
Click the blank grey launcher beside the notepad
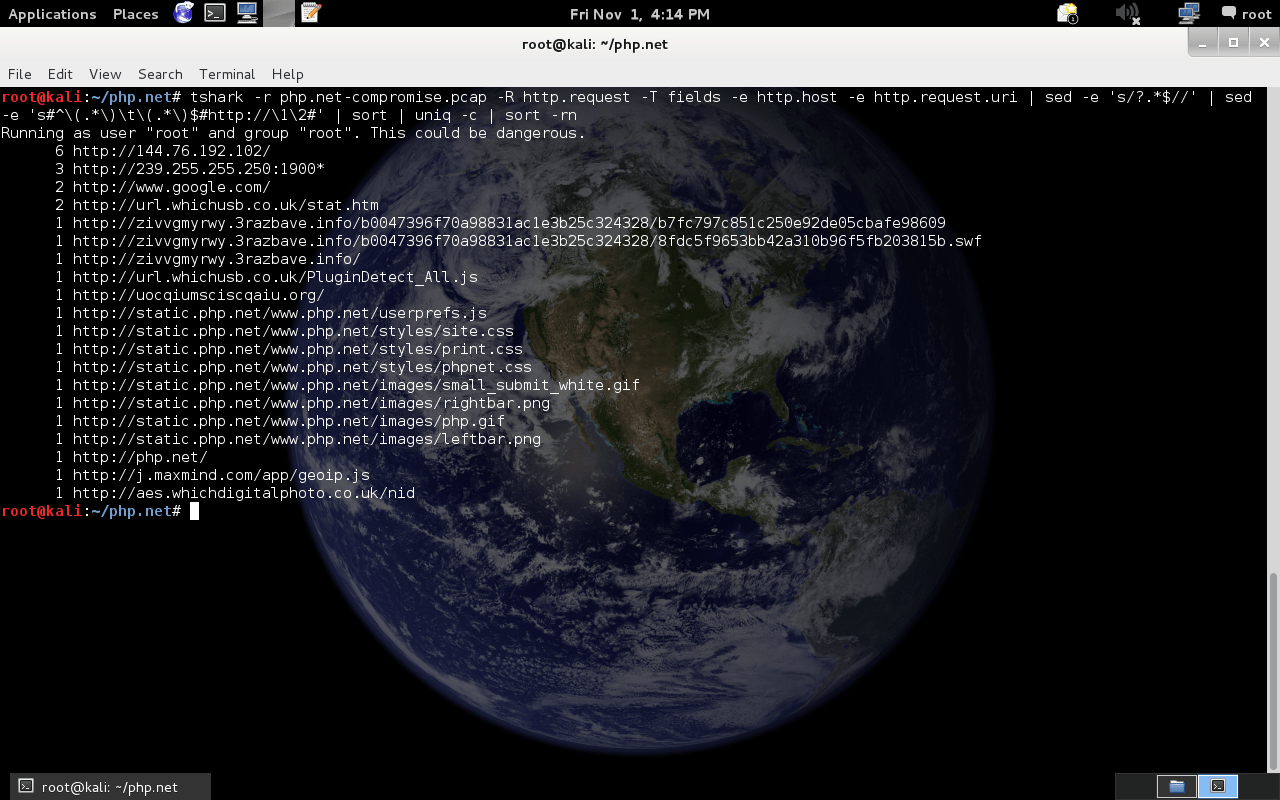(279, 13)
